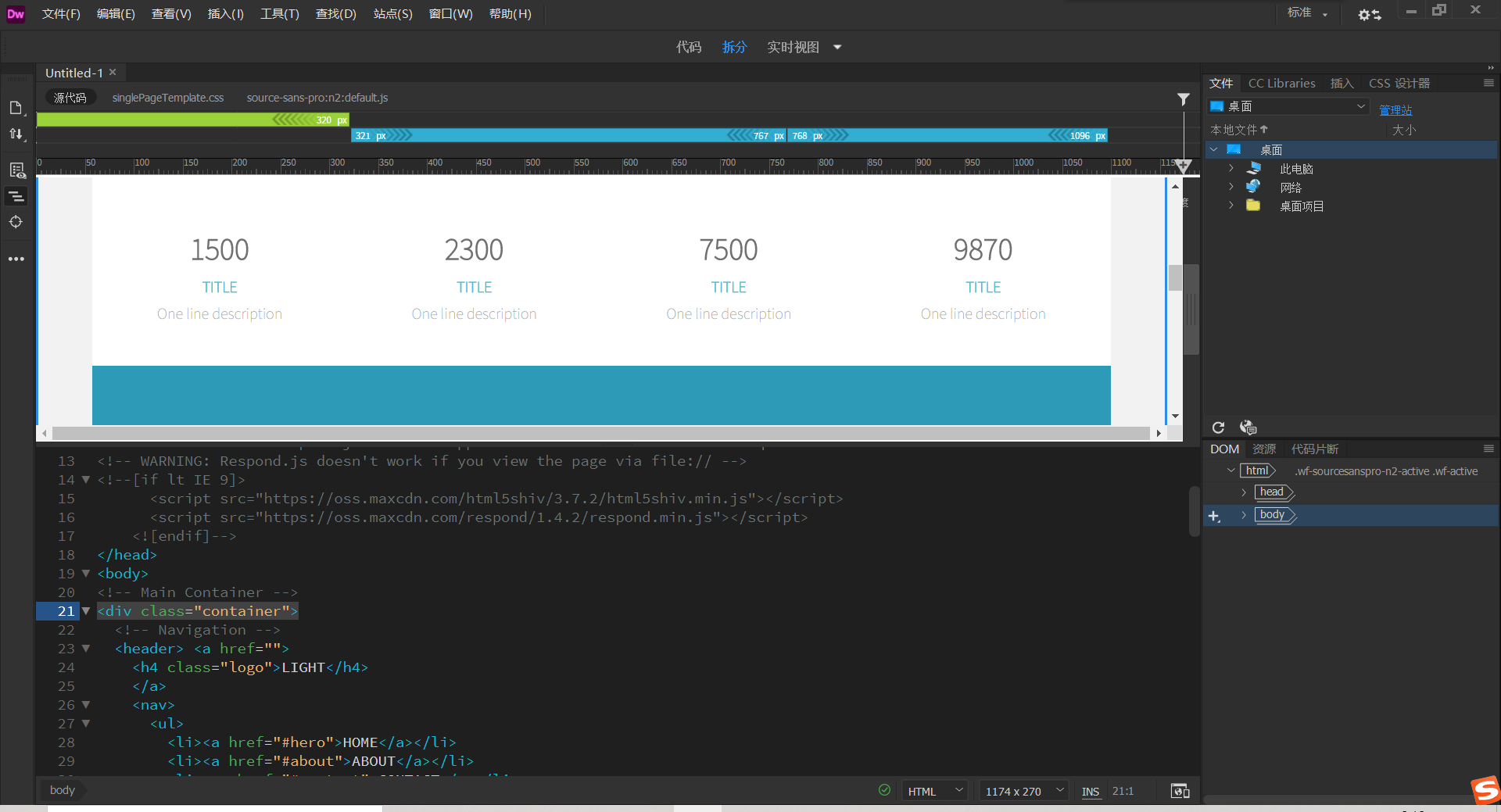Click the 管理站 link
Image resolution: width=1501 pixels, height=812 pixels.
click(1395, 109)
